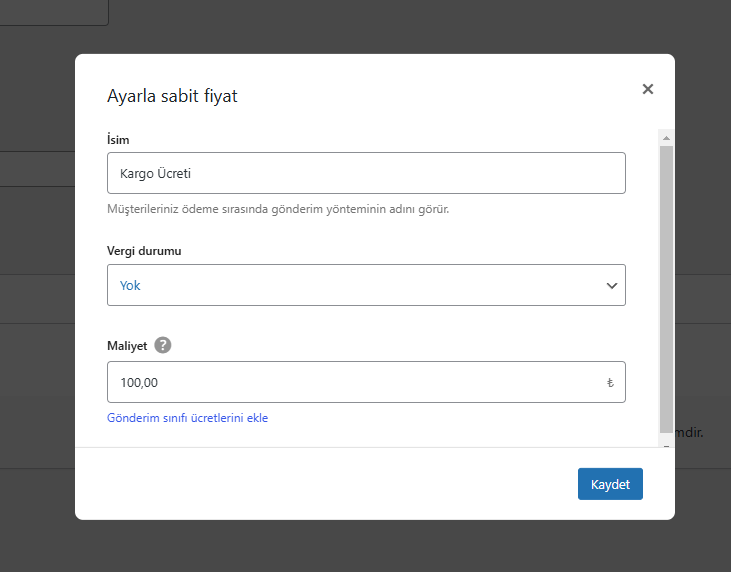Click the lira currency symbol in cost field

coord(610,383)
